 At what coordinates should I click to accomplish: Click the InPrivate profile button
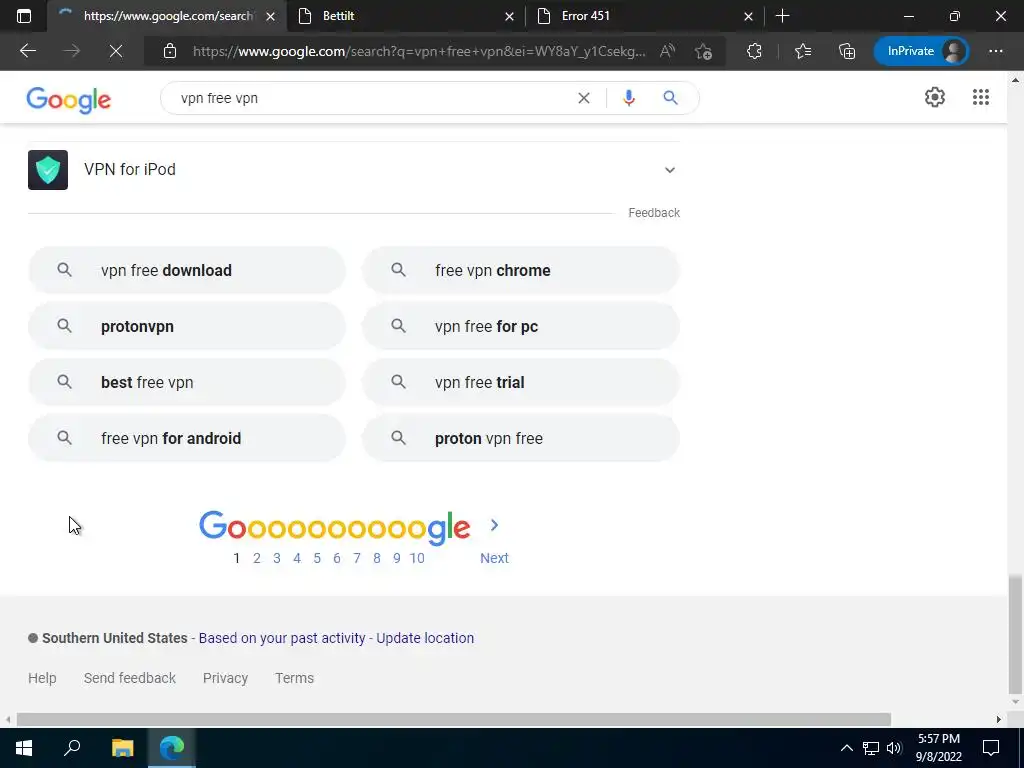pyautogui.click(x=921, y=51)
